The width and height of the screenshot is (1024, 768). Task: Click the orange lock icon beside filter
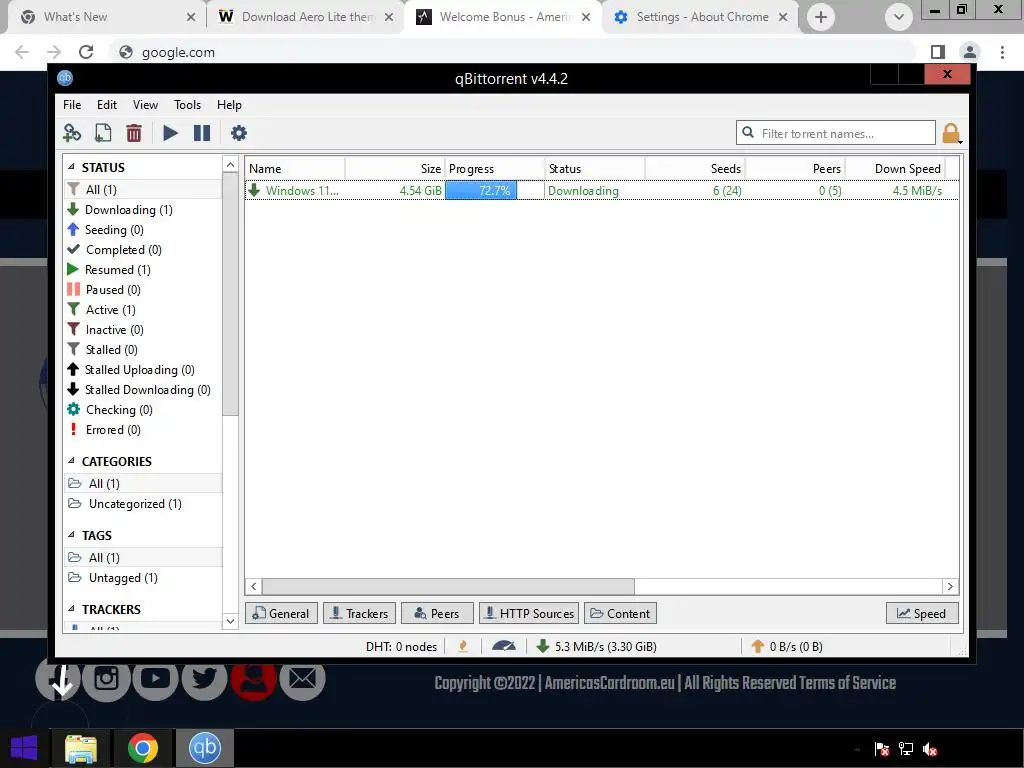(951, 133)
